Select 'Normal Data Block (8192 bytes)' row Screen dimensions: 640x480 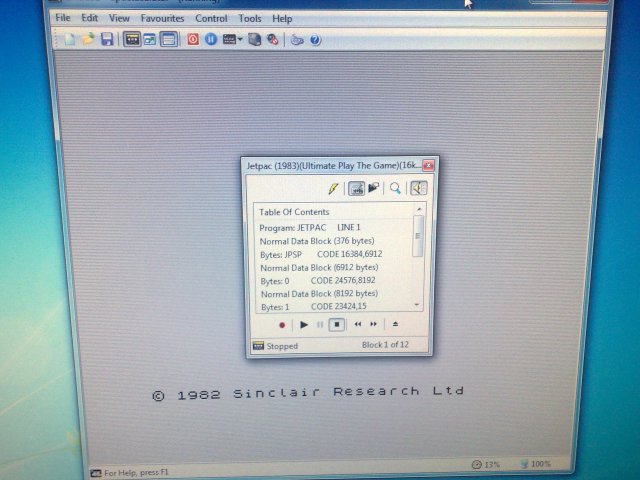tap(335, 294)
